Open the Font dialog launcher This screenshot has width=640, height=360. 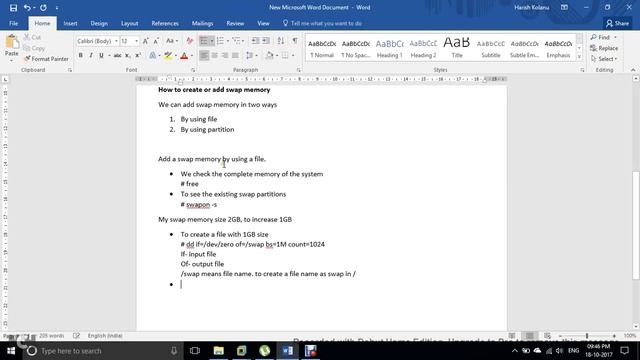[193, 70]
